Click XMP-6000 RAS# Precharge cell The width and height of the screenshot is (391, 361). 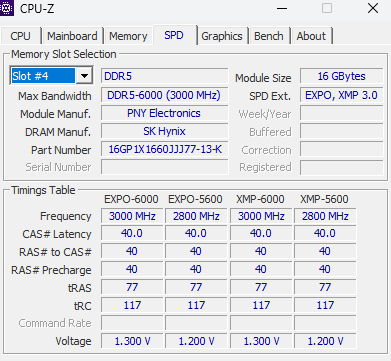pyautogui.click(x=261, y=269)
